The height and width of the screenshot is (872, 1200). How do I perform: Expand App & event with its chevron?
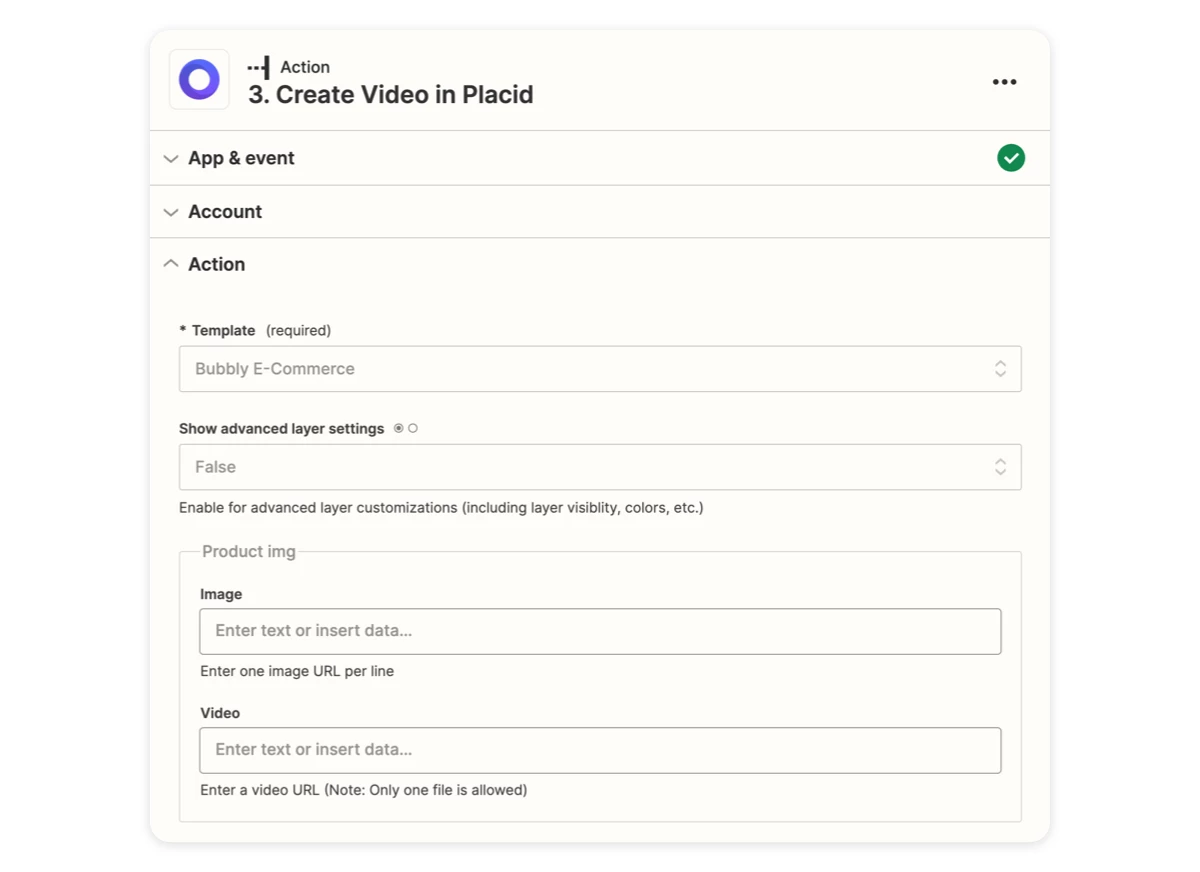171,159
